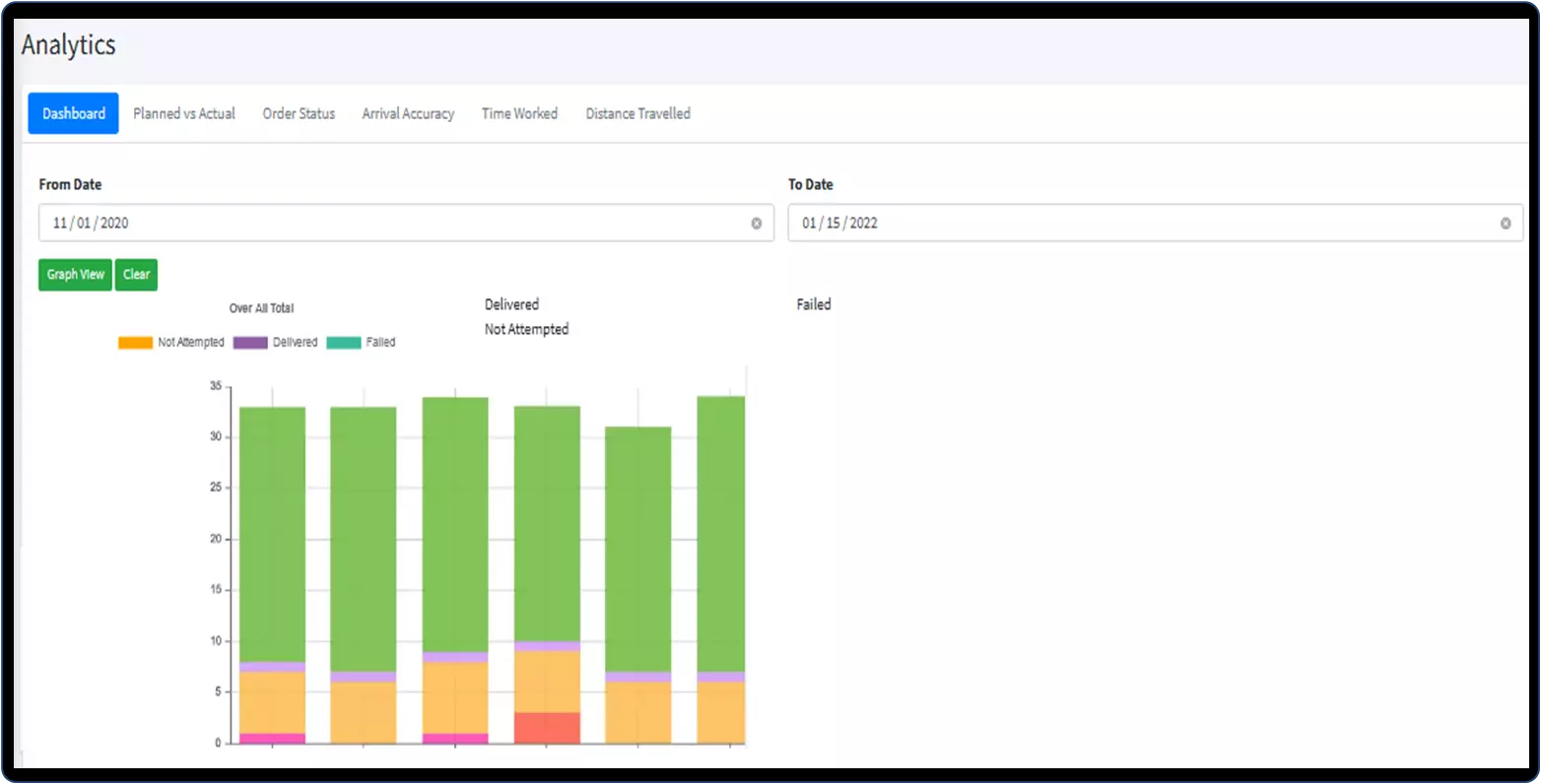Click Not Attempted heading beside chart

(x=526, y=329)
